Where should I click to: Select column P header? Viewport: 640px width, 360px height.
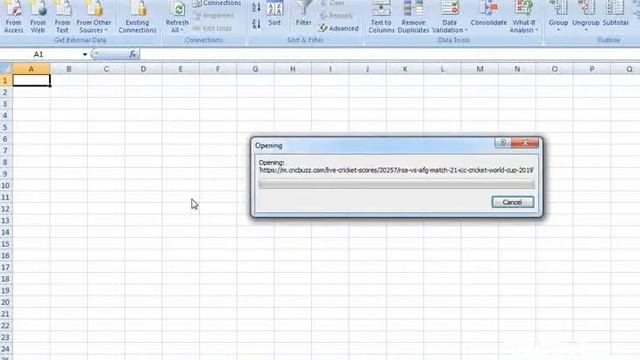pyautogui.click(x=592, y=69)
